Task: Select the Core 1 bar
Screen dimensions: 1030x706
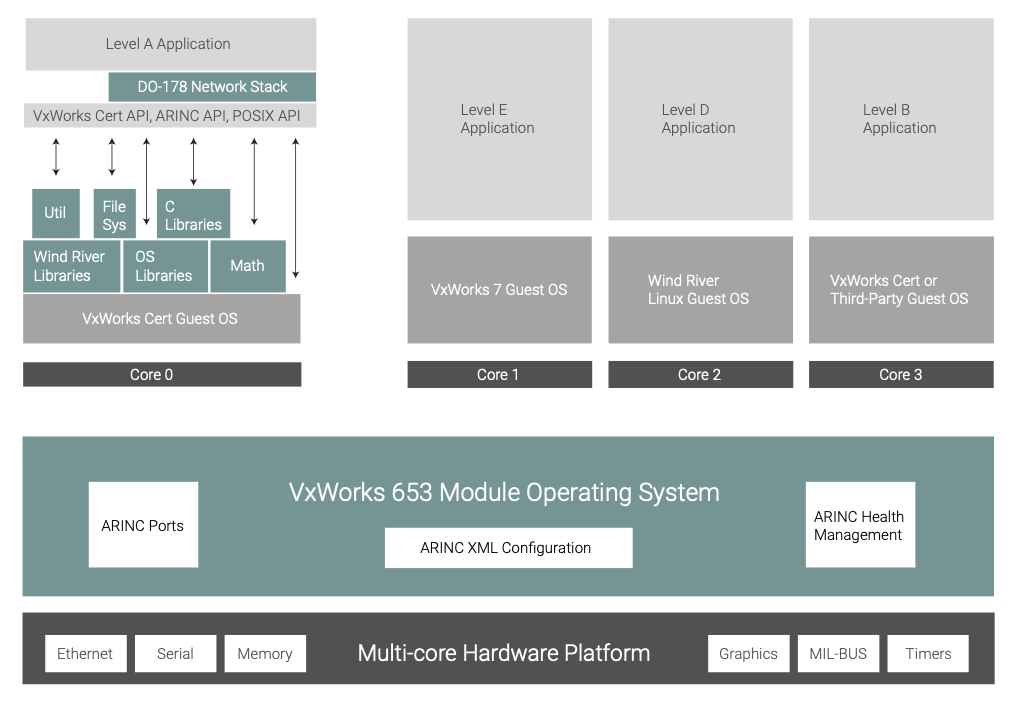Action: coord(499,374)
